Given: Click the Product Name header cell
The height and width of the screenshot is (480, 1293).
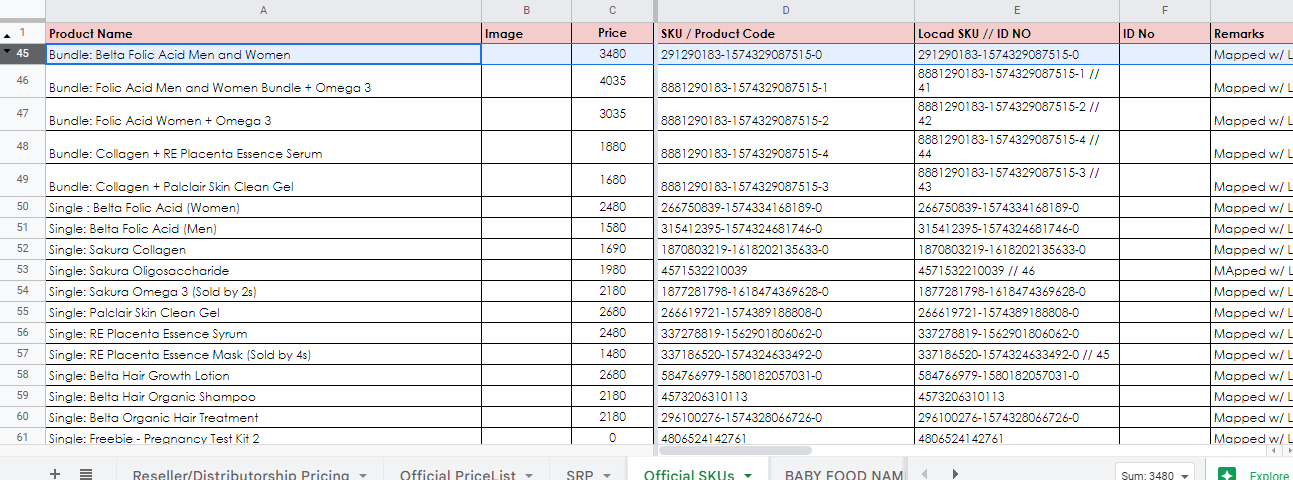Looking at the screenshot, I should (x=263, y=33).
